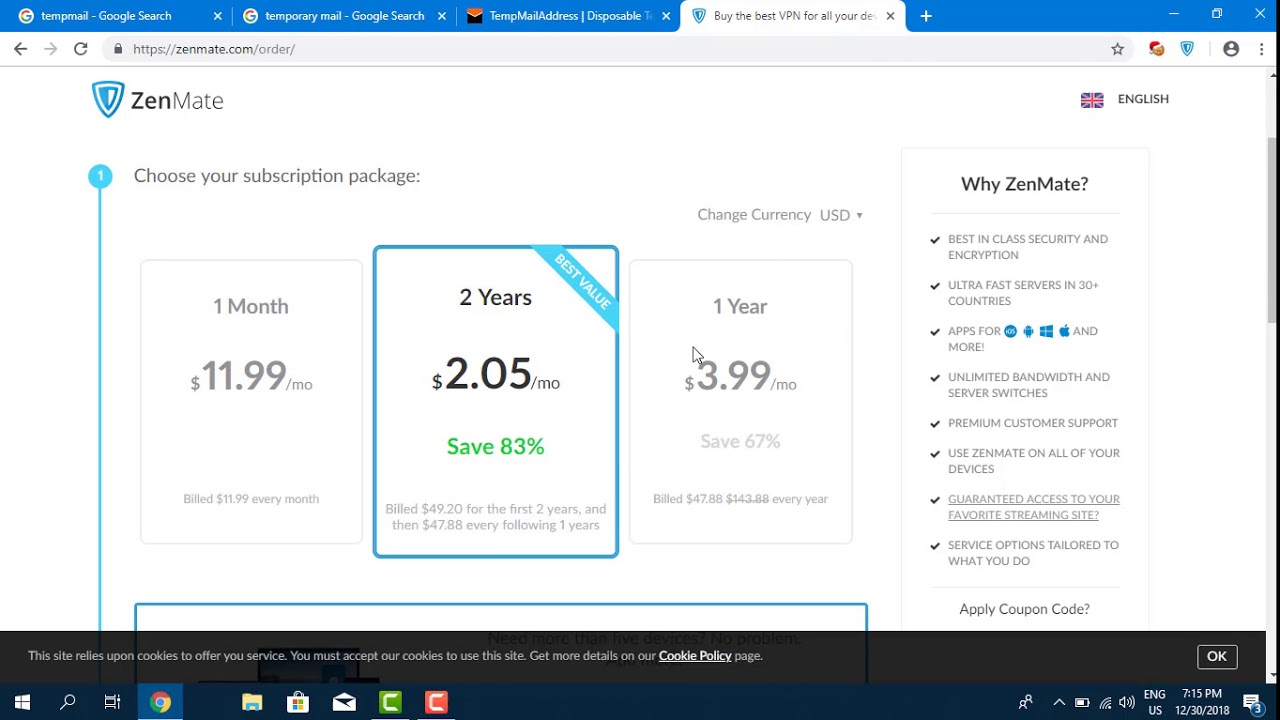Image resolution: width=1280 pixels, height=720 pixels.
Task: Open the USD currency dropdown
Action: 841,215
